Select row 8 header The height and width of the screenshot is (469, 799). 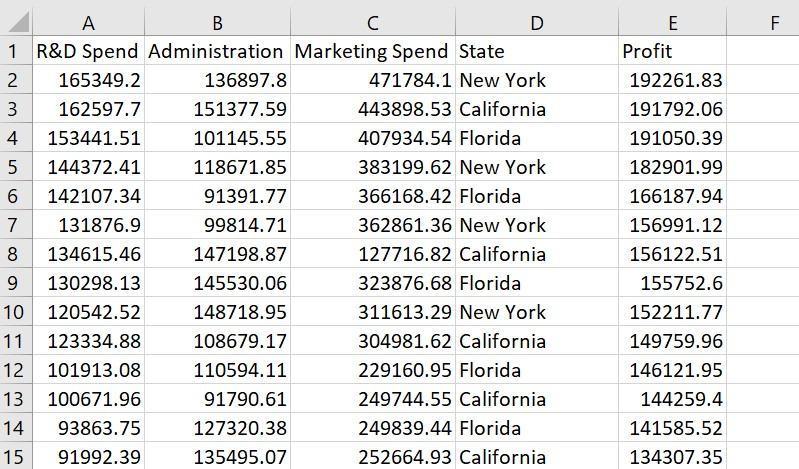click(x=16, y=253)
